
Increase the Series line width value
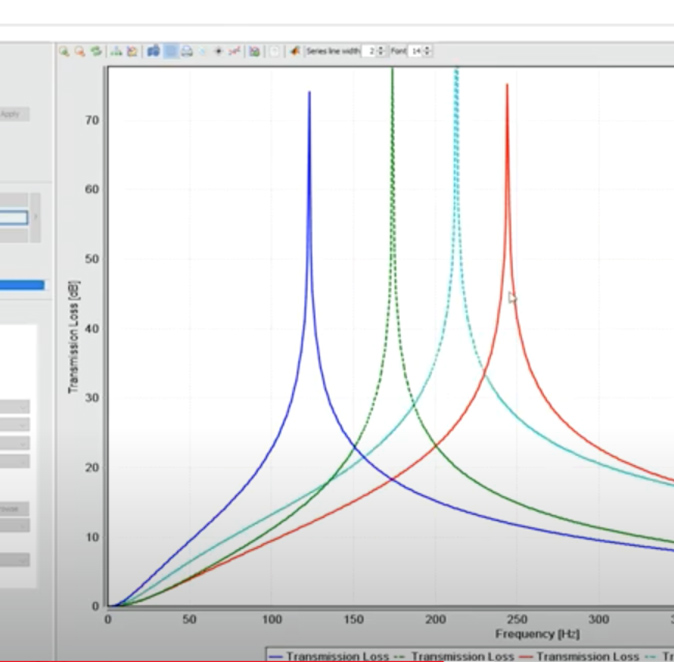[x=382, y=48]
